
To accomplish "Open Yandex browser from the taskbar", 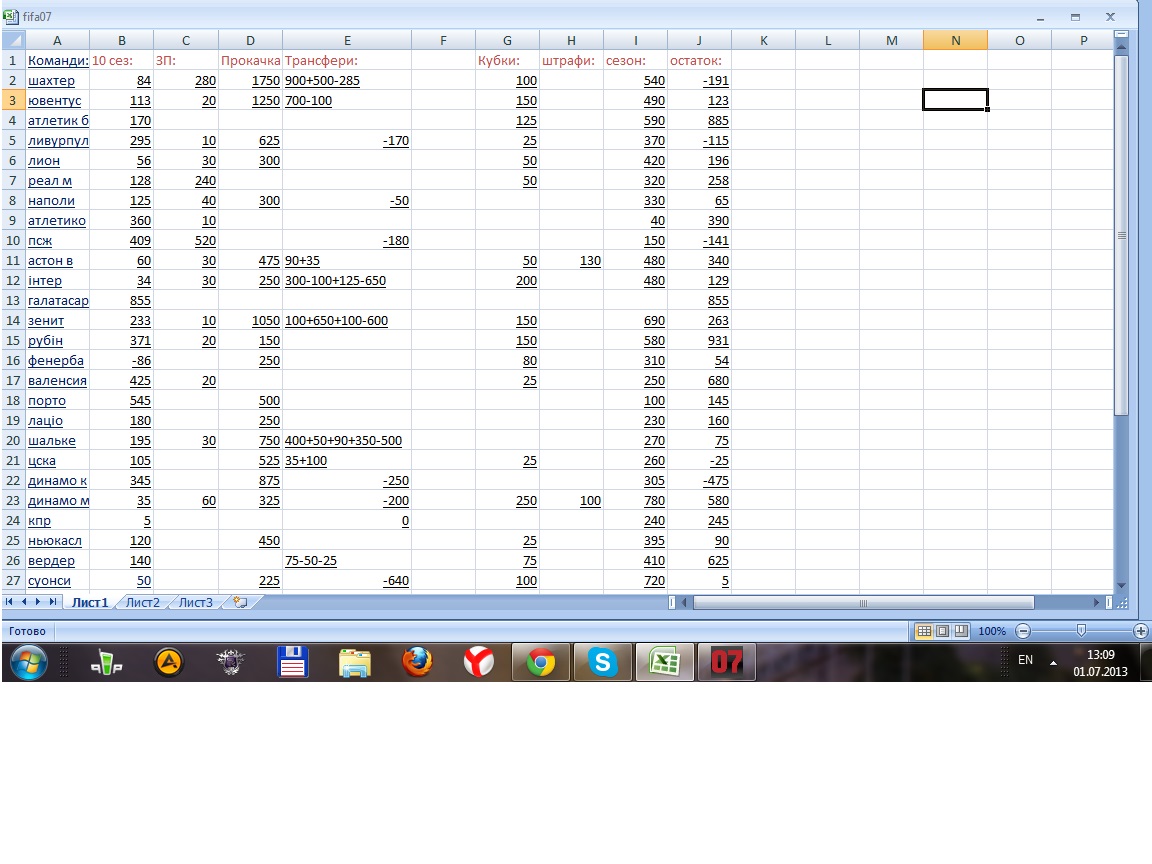I will coord(478,663).
